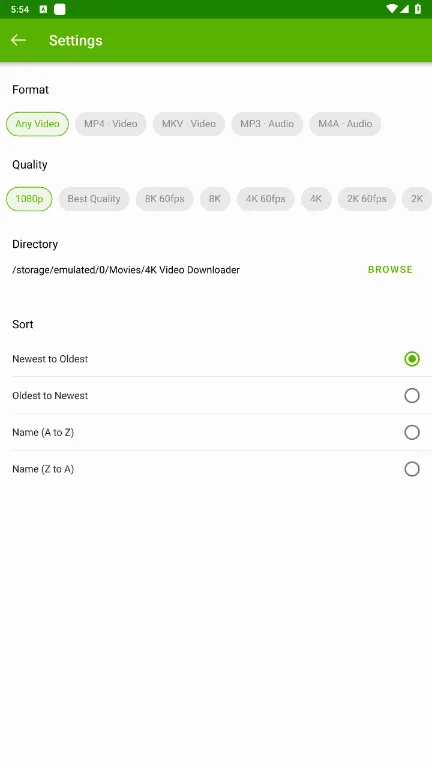Pick the 1080p quality chip

pyautogui.click(x=29, y=199)
